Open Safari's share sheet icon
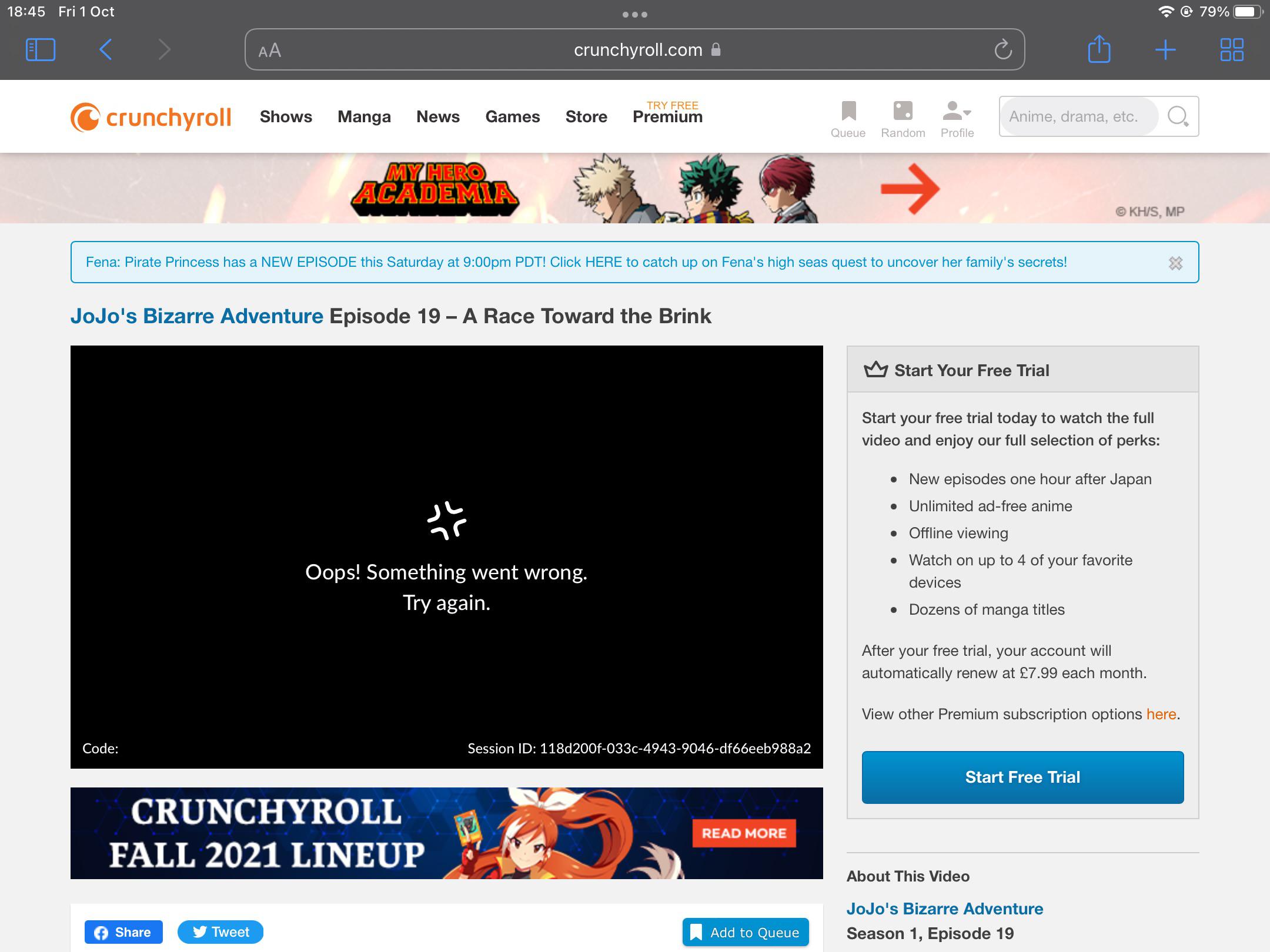Viewport: 1270px width, 952px height. pos(1099,49)
